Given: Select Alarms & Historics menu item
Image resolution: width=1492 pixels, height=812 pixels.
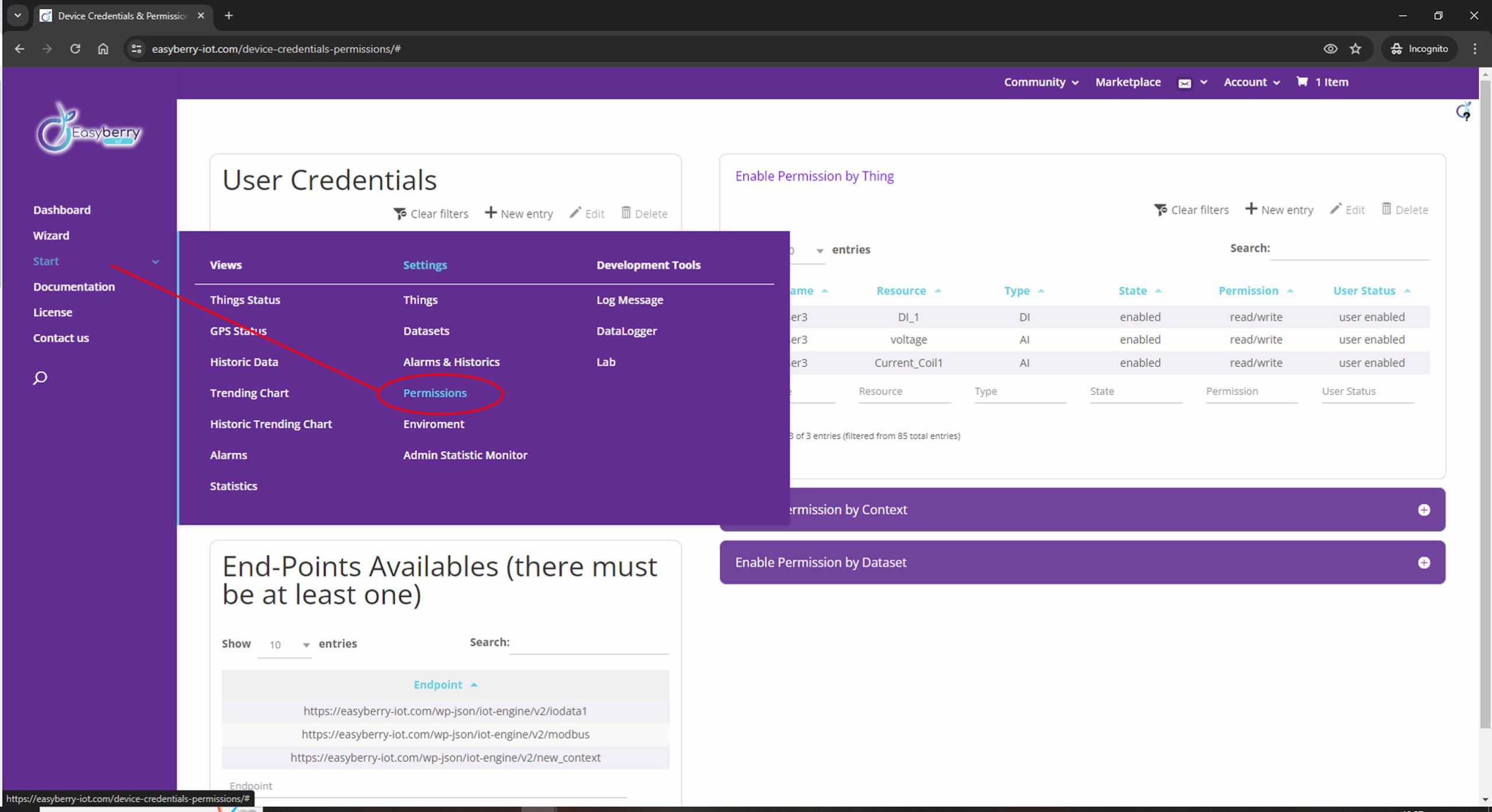Looking at the screenshot, I should [451, 362].
